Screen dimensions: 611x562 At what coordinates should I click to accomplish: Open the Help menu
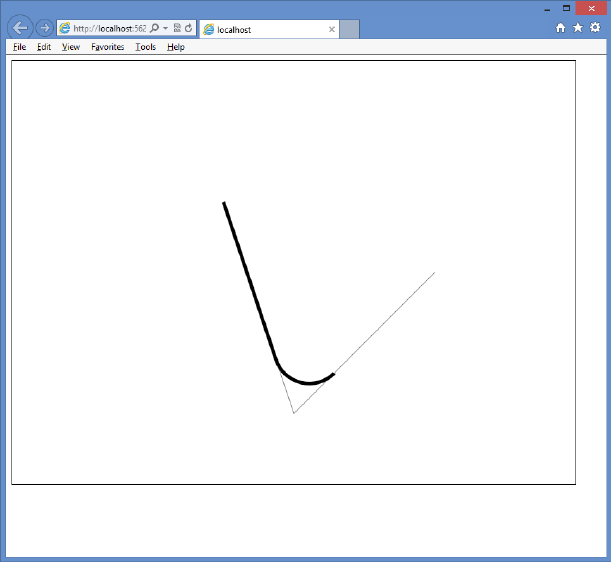pyautogui.click(x=176, y=47)
